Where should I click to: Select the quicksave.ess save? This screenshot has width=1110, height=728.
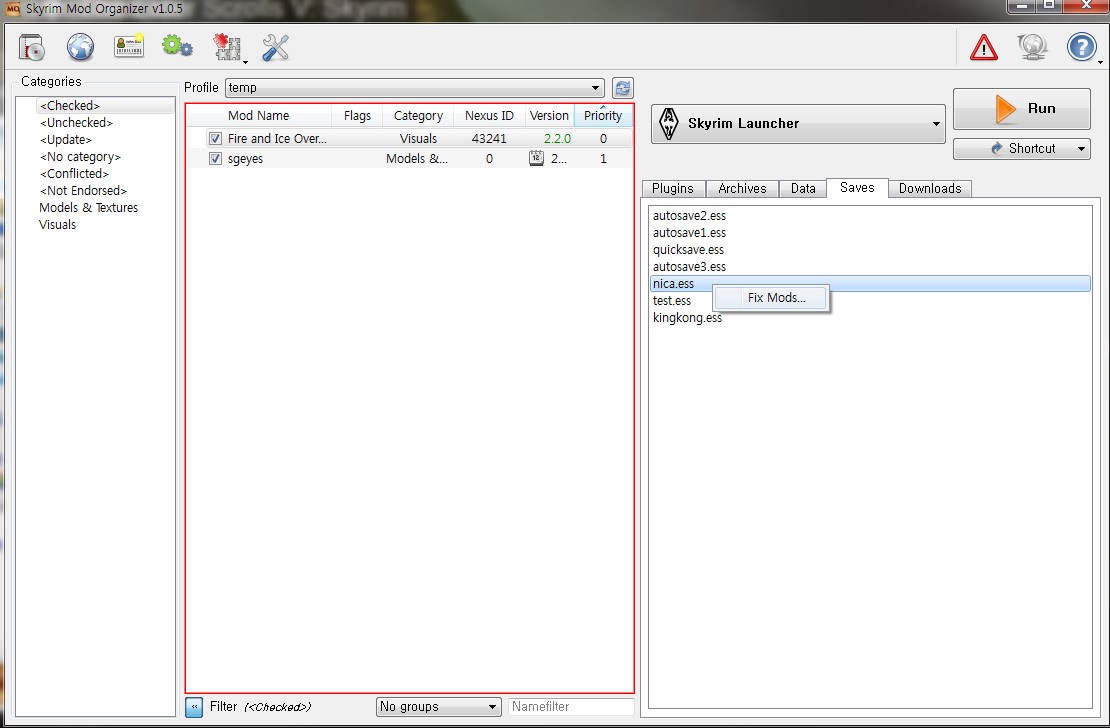click(x=688, y=250)
